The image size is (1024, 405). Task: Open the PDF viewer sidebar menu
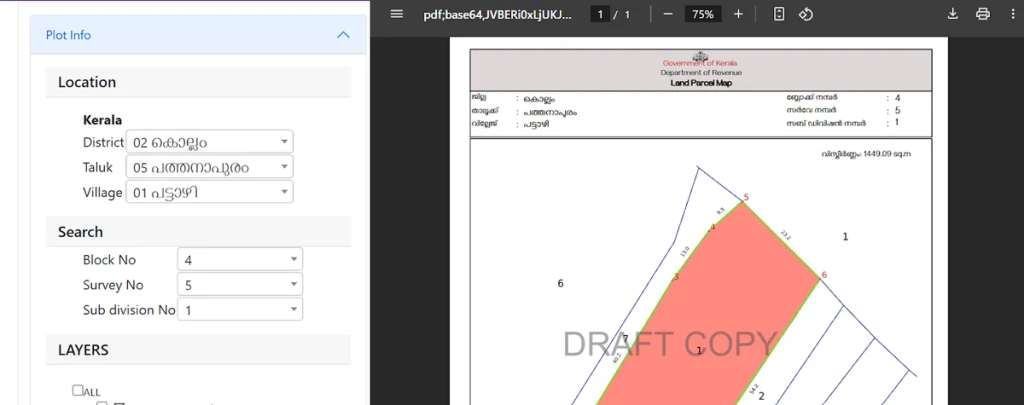397,14
